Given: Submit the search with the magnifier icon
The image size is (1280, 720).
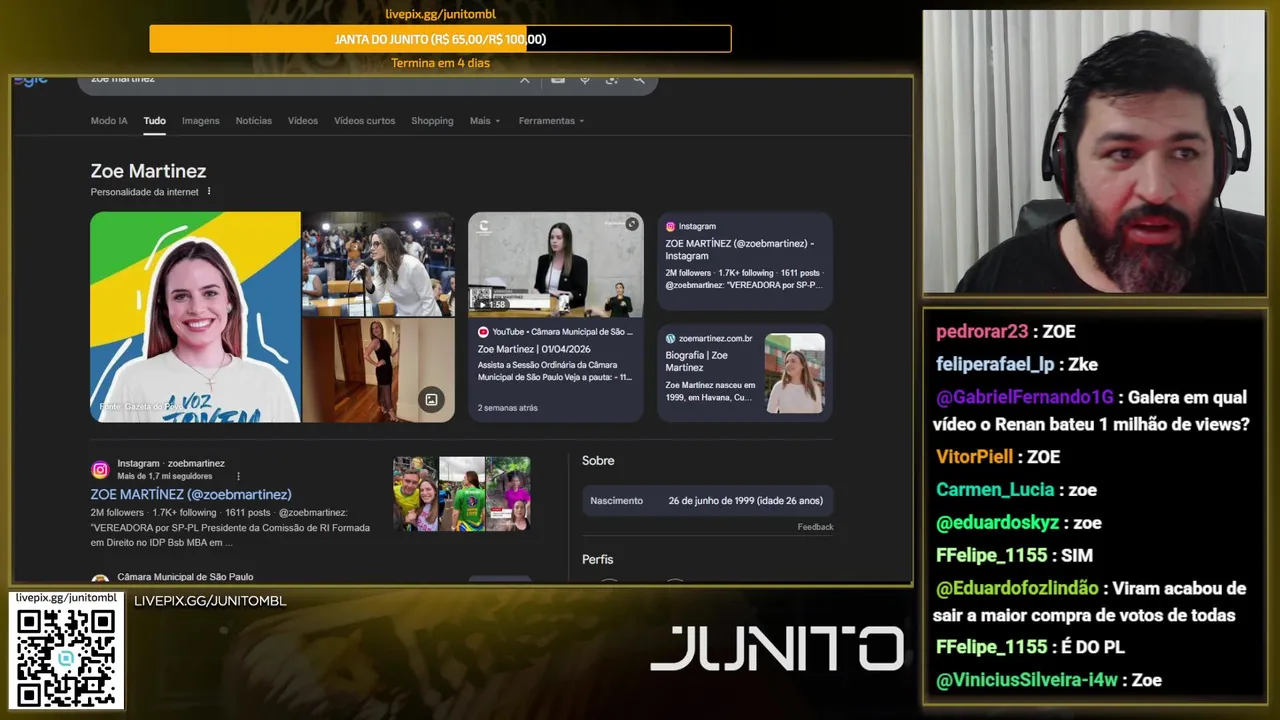Looking at the screenshot, I should click(638, 79).
